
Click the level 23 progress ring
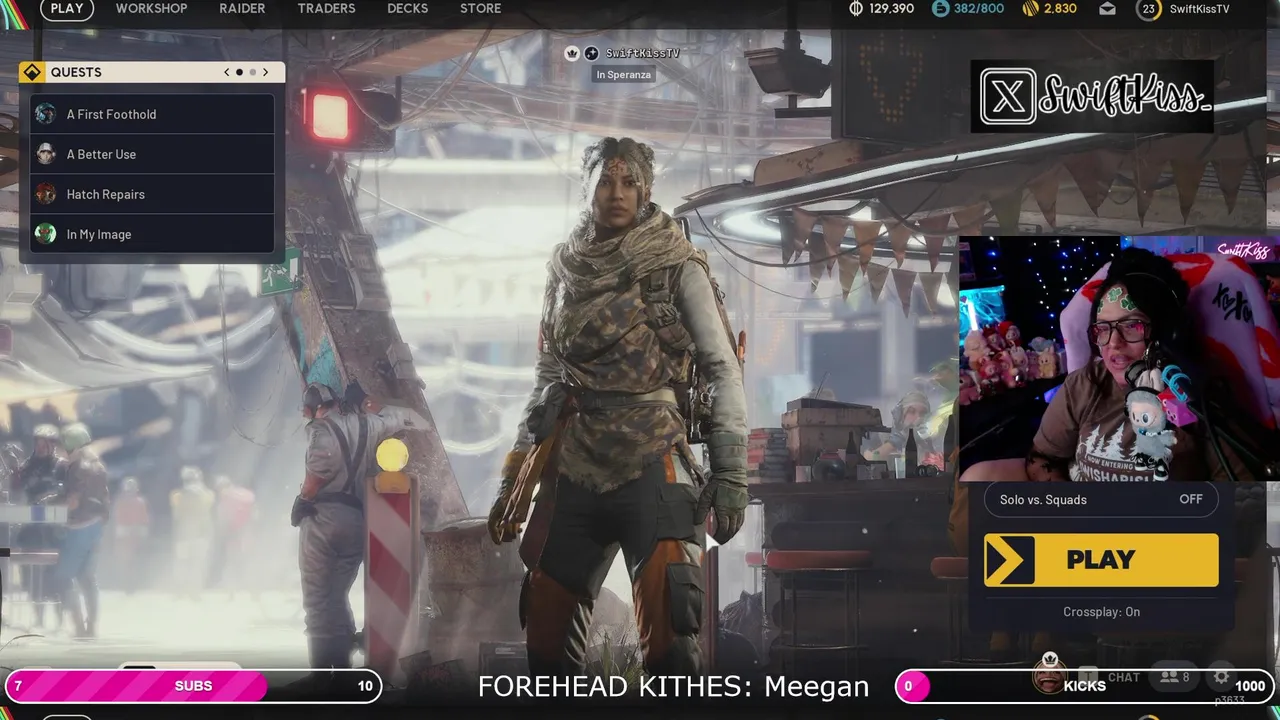1148,9
